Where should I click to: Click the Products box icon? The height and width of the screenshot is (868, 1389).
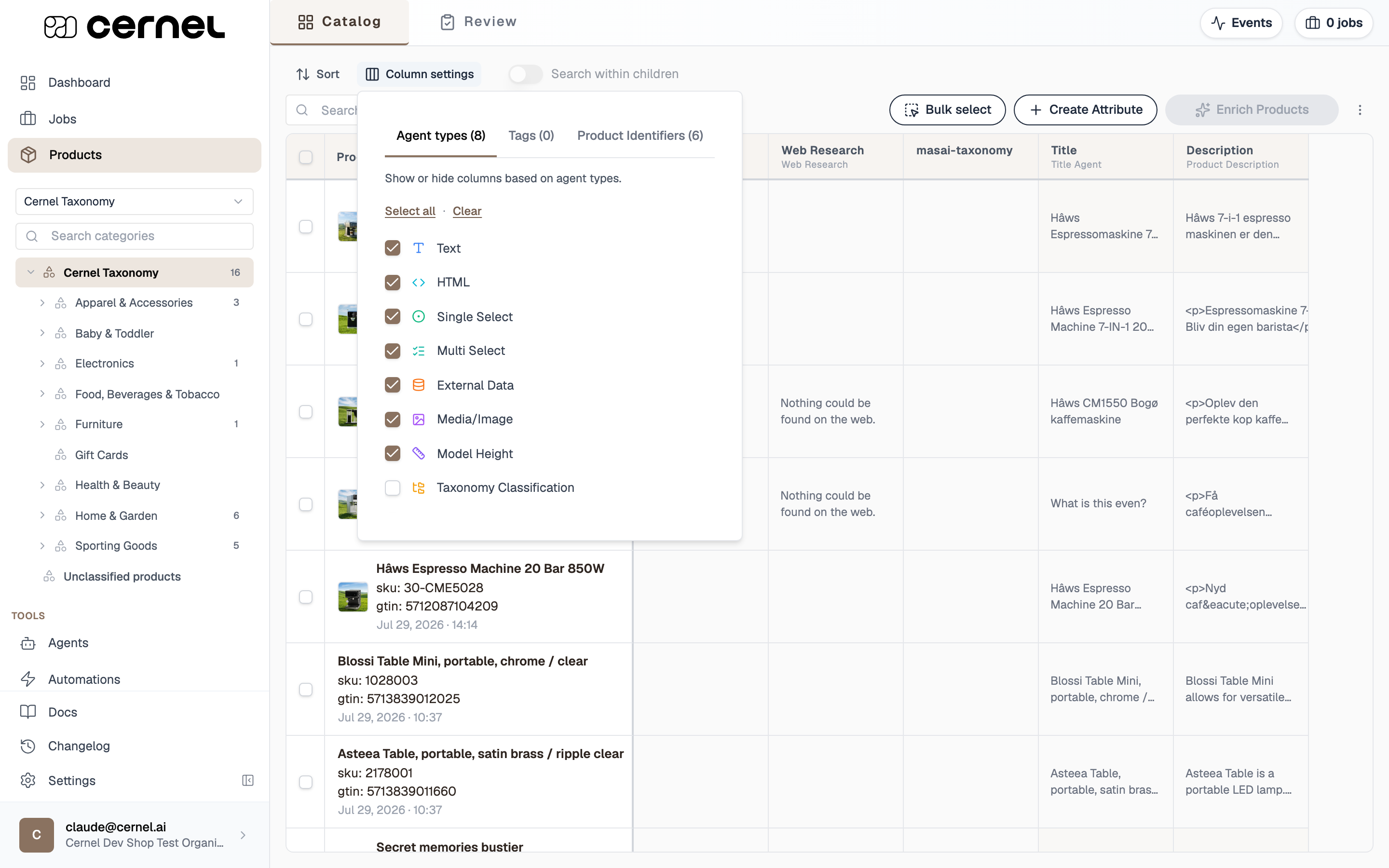coord(29,155)
